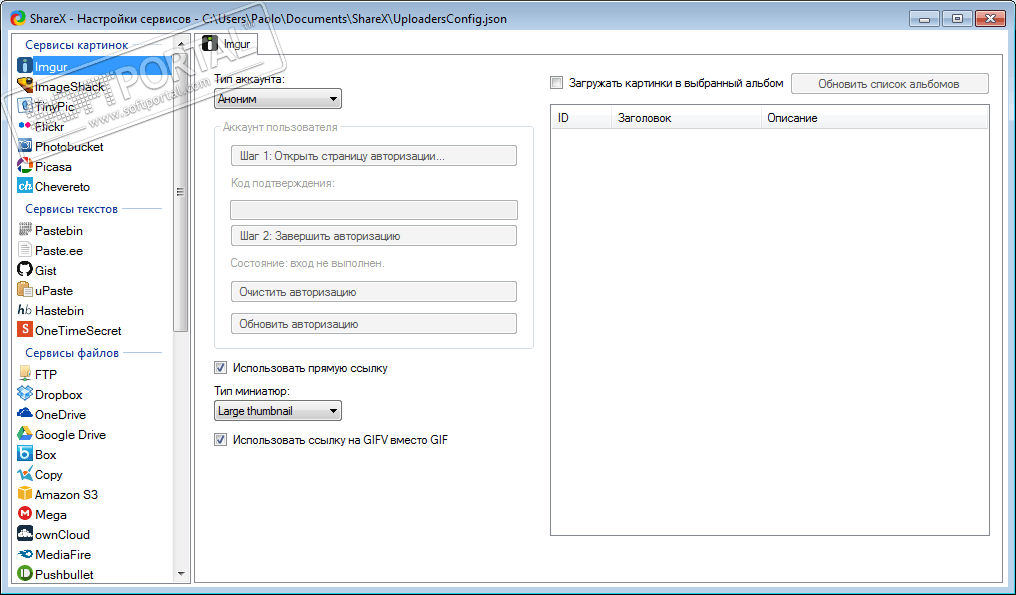The width and height of the screenshot is (1016, 595).
Task: Click the ShareX logo in title bar
Action: coord(18,18)
